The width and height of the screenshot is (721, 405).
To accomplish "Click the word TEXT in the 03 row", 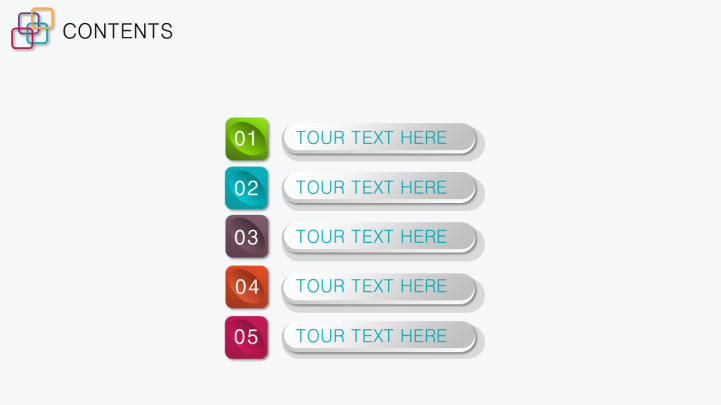I will click(372, 237).
